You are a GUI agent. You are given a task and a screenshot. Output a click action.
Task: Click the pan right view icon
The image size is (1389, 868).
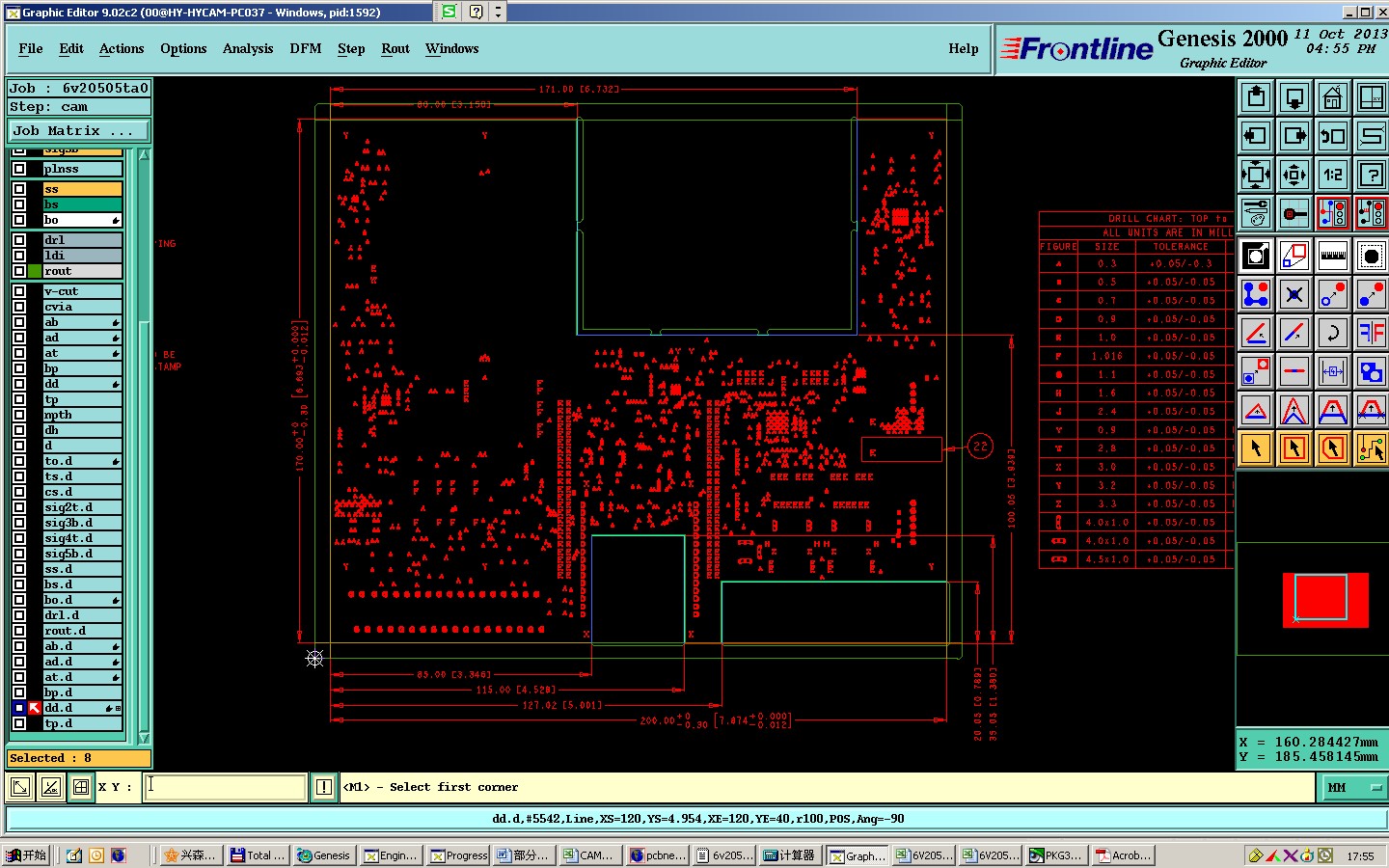[1294, 136]
